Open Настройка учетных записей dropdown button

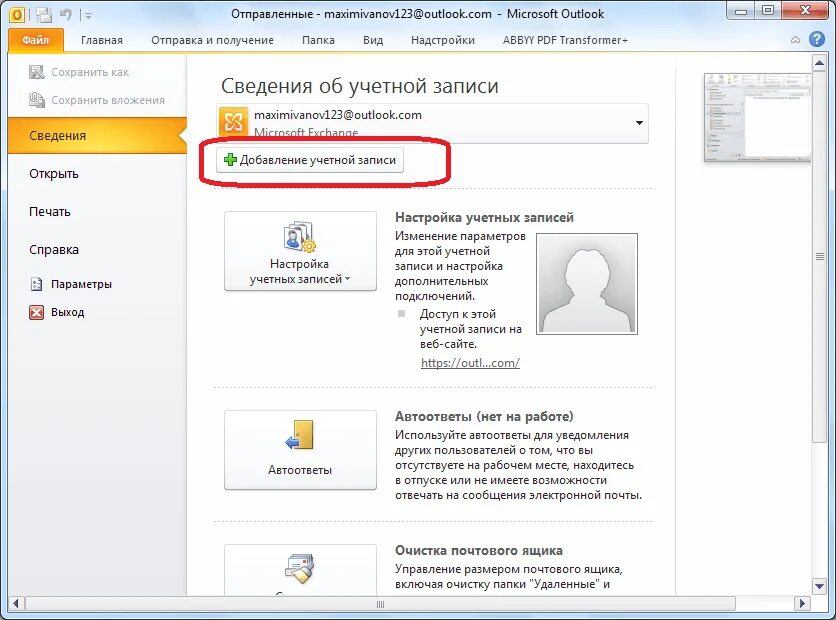[300, 251]
